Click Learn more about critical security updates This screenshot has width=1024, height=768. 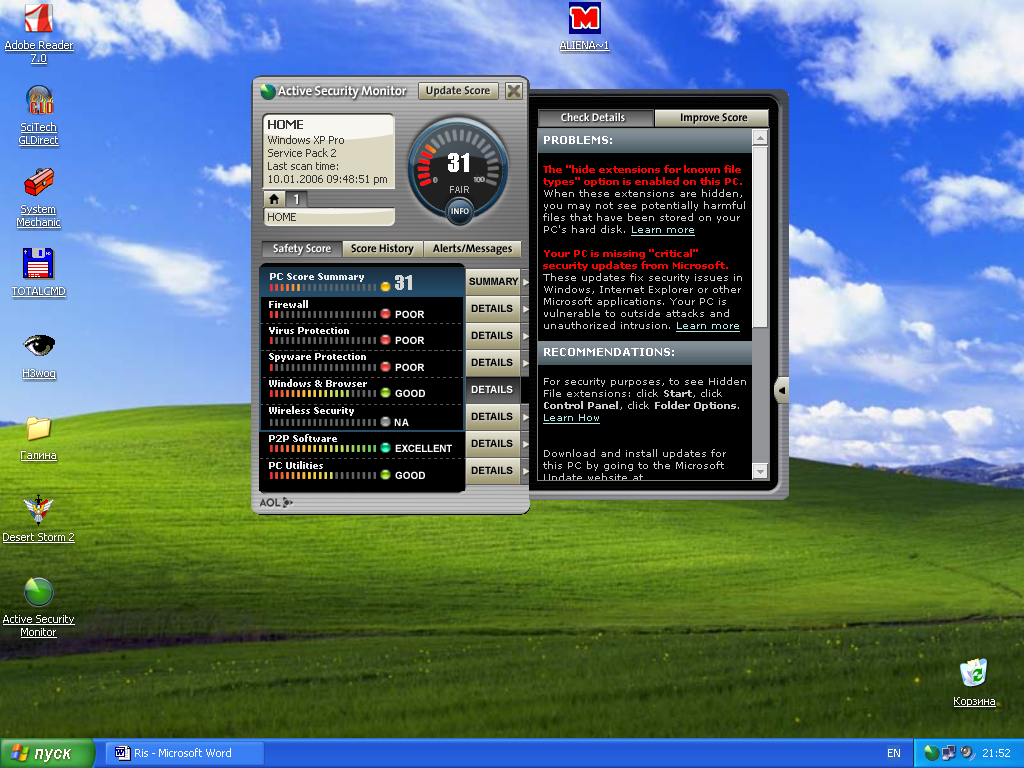coord(707,326)
